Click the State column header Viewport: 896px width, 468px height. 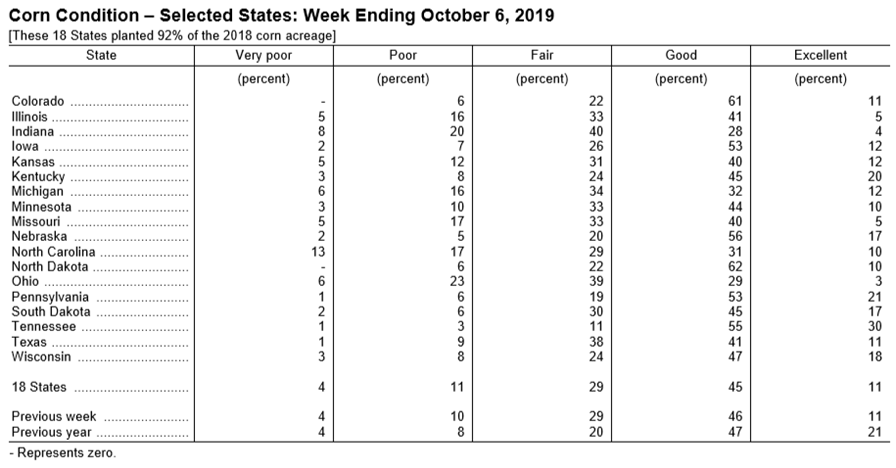pyautogui.click(x=101, y=55)
